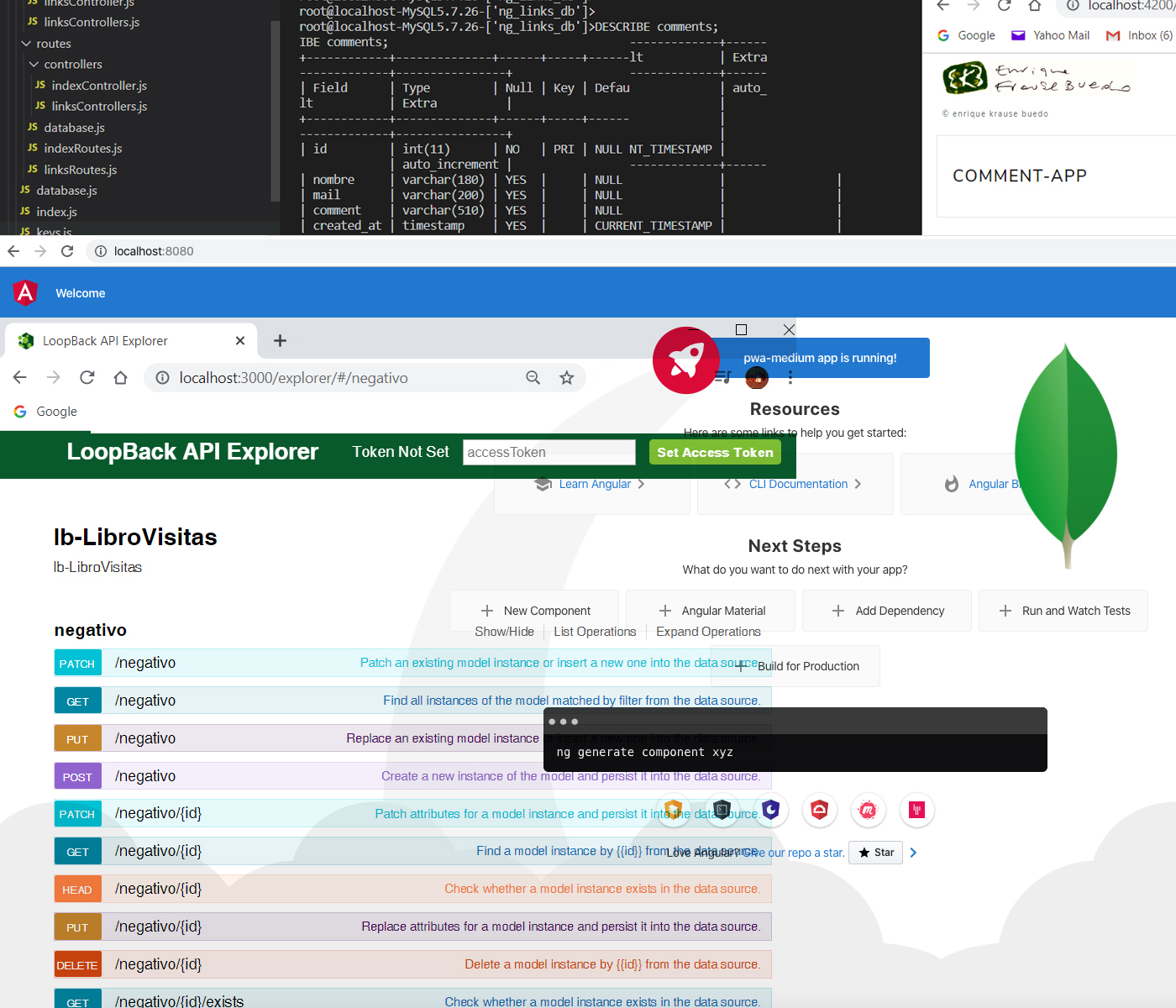Close the LoopBack API Explorer tab

click(240, 340)
